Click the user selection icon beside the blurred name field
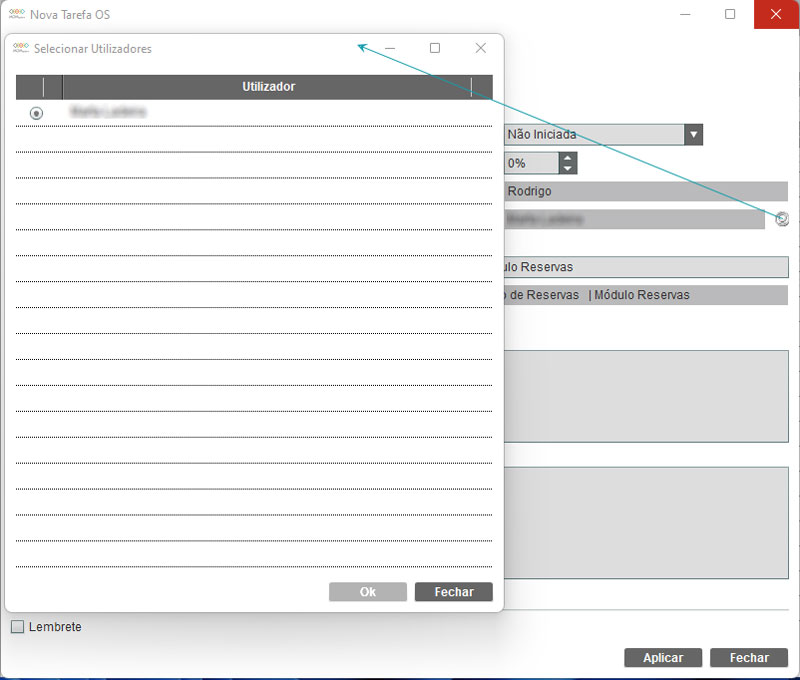This screenshot has width=800, height=680. click(782, 219)
